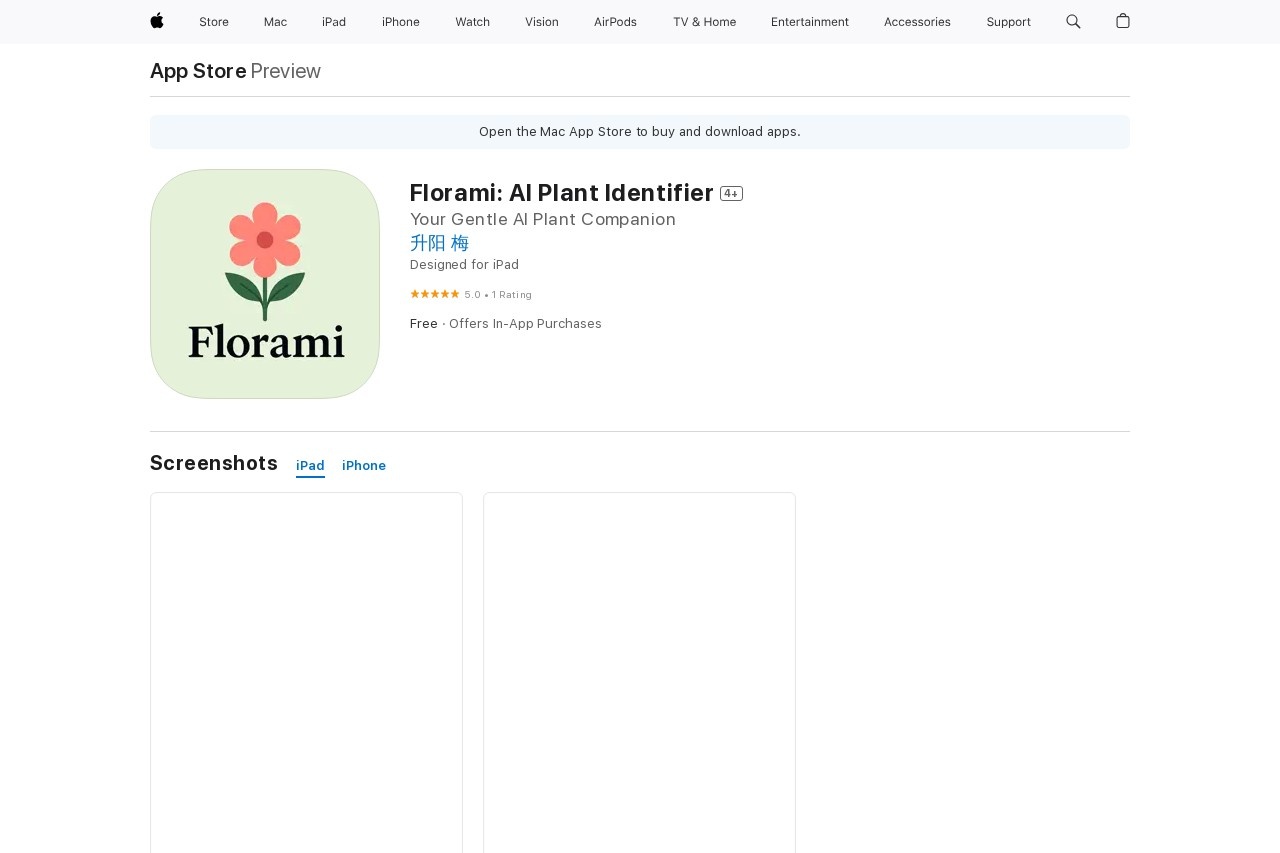The width and height of the screenshot is (1280, 853).
Task: Click the Apple logo icon
Action: (x=157, y=21)
